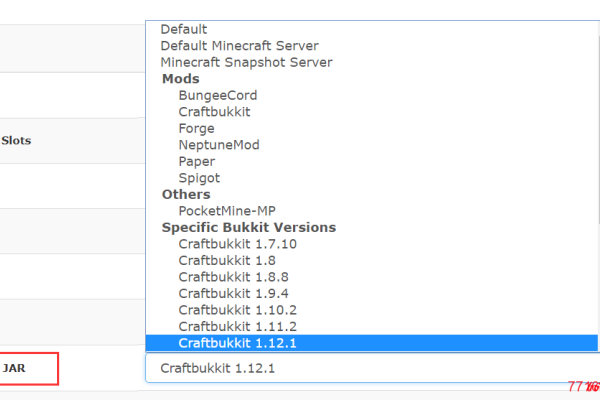Viewport: 600px width, 400px height.
Task: Pick BungeeCord from Mods group
Action: coord(217,95)
